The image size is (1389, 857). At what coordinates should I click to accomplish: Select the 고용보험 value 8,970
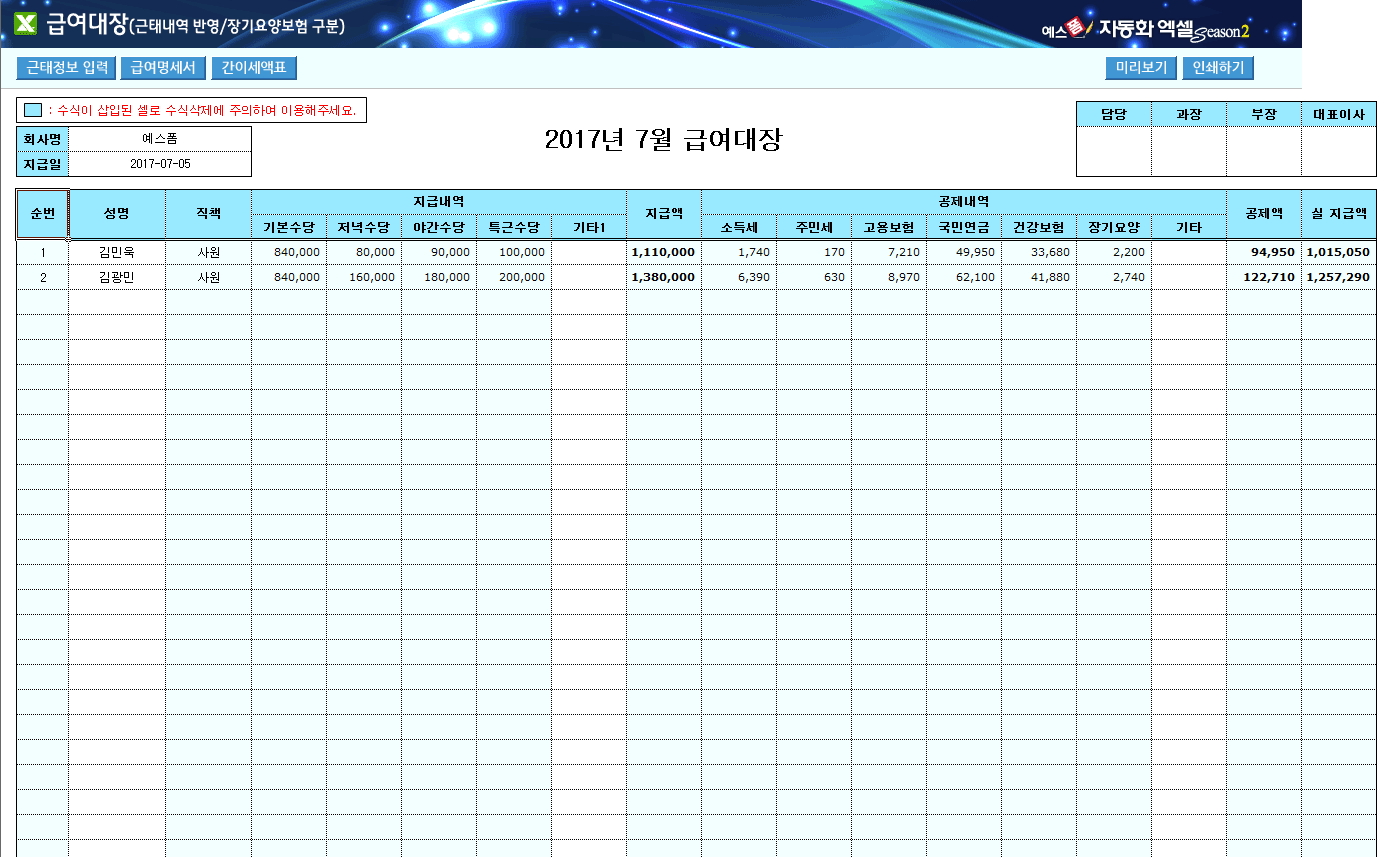[889, 277]
